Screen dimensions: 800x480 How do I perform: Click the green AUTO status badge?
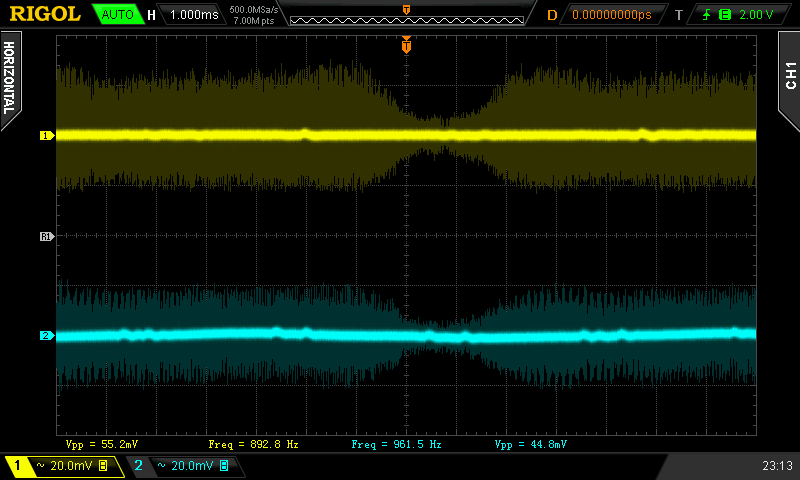pos(118,14)
